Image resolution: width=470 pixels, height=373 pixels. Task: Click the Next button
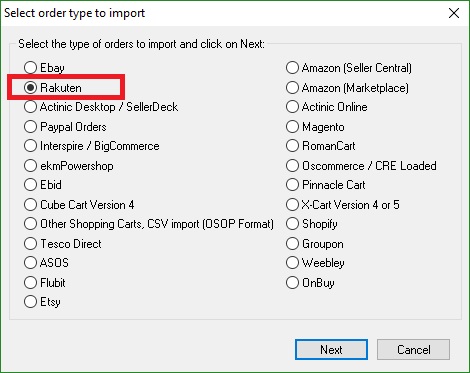tap(331, 350)
